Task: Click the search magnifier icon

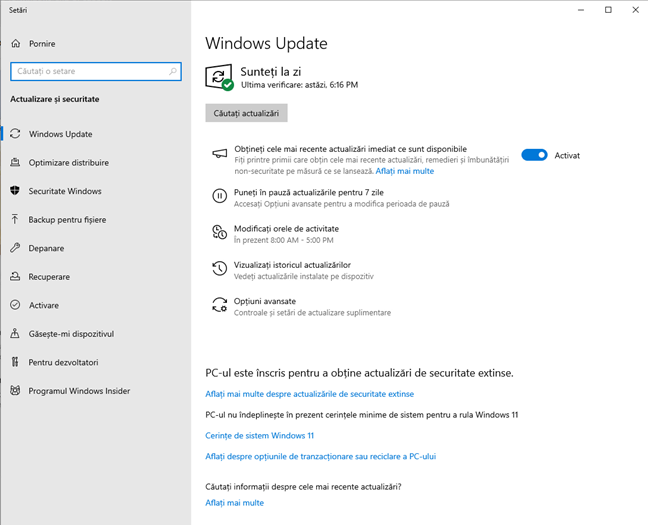Action: pyautogui.click(x=174, y=72)
